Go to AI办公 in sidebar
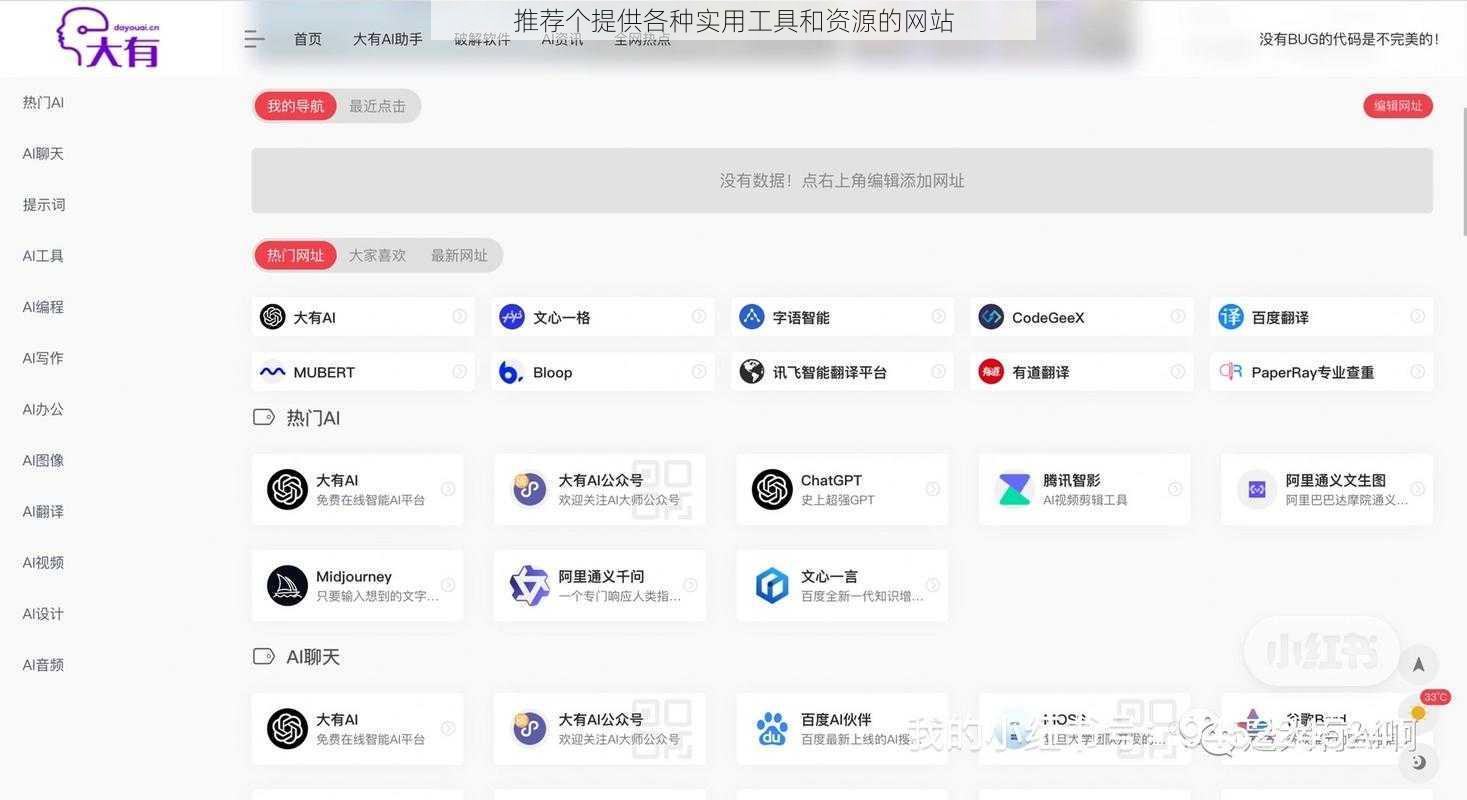The height and width of the screenshot is (800, 1467). (43, 408)
